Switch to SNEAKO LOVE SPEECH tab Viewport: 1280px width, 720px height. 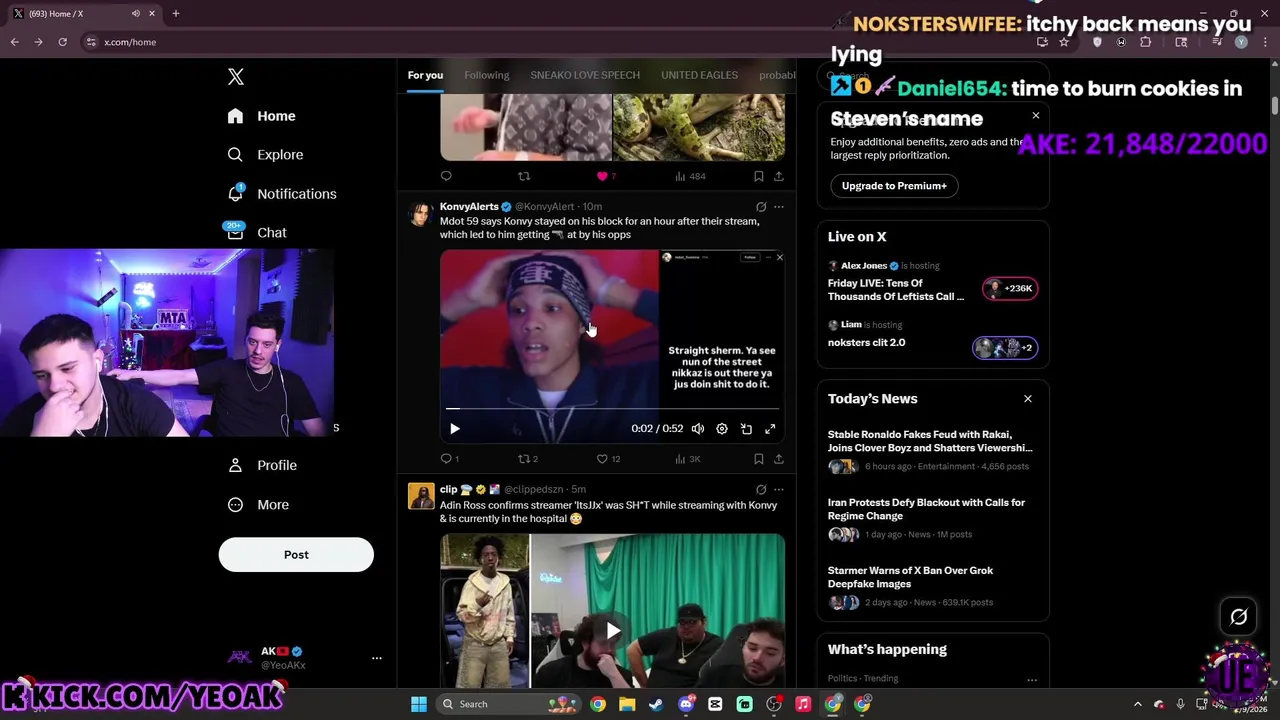(585, 75)
